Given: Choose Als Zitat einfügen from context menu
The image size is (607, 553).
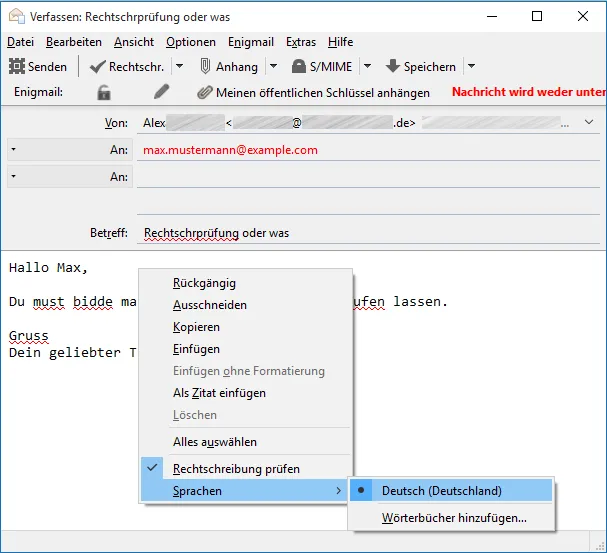Looking at the screenshot, I should pyautogui.click(x=219, y=393).
